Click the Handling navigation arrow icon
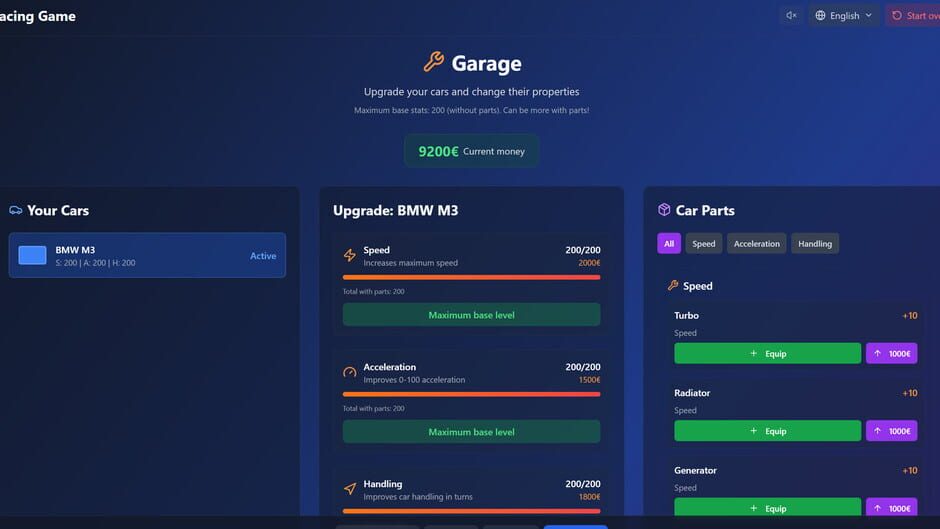The width and height of the screenshot is (940, 529). click(x=350, y=490)
